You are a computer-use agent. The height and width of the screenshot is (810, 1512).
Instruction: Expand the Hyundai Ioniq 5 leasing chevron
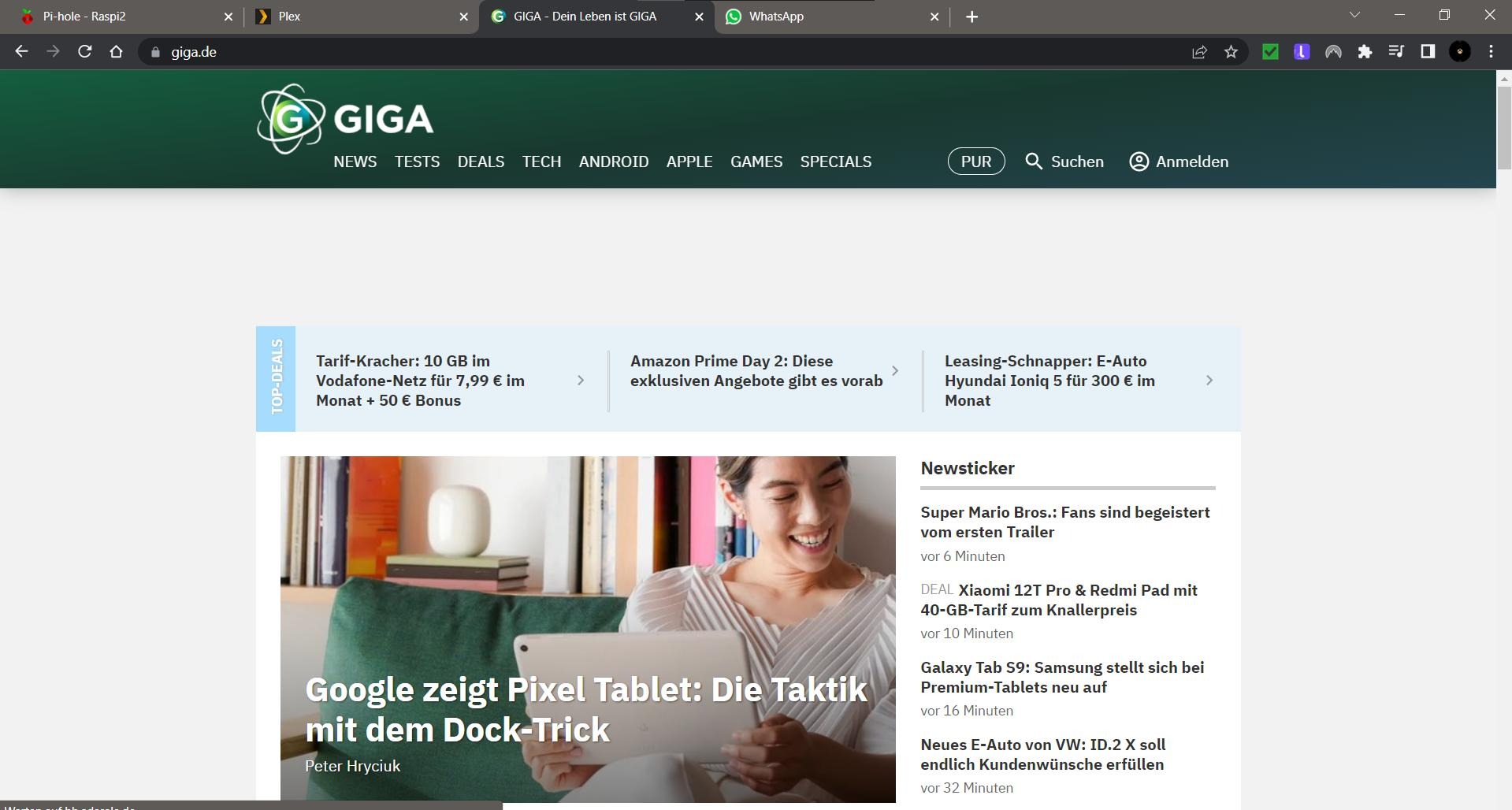[x=1209, y=381]
